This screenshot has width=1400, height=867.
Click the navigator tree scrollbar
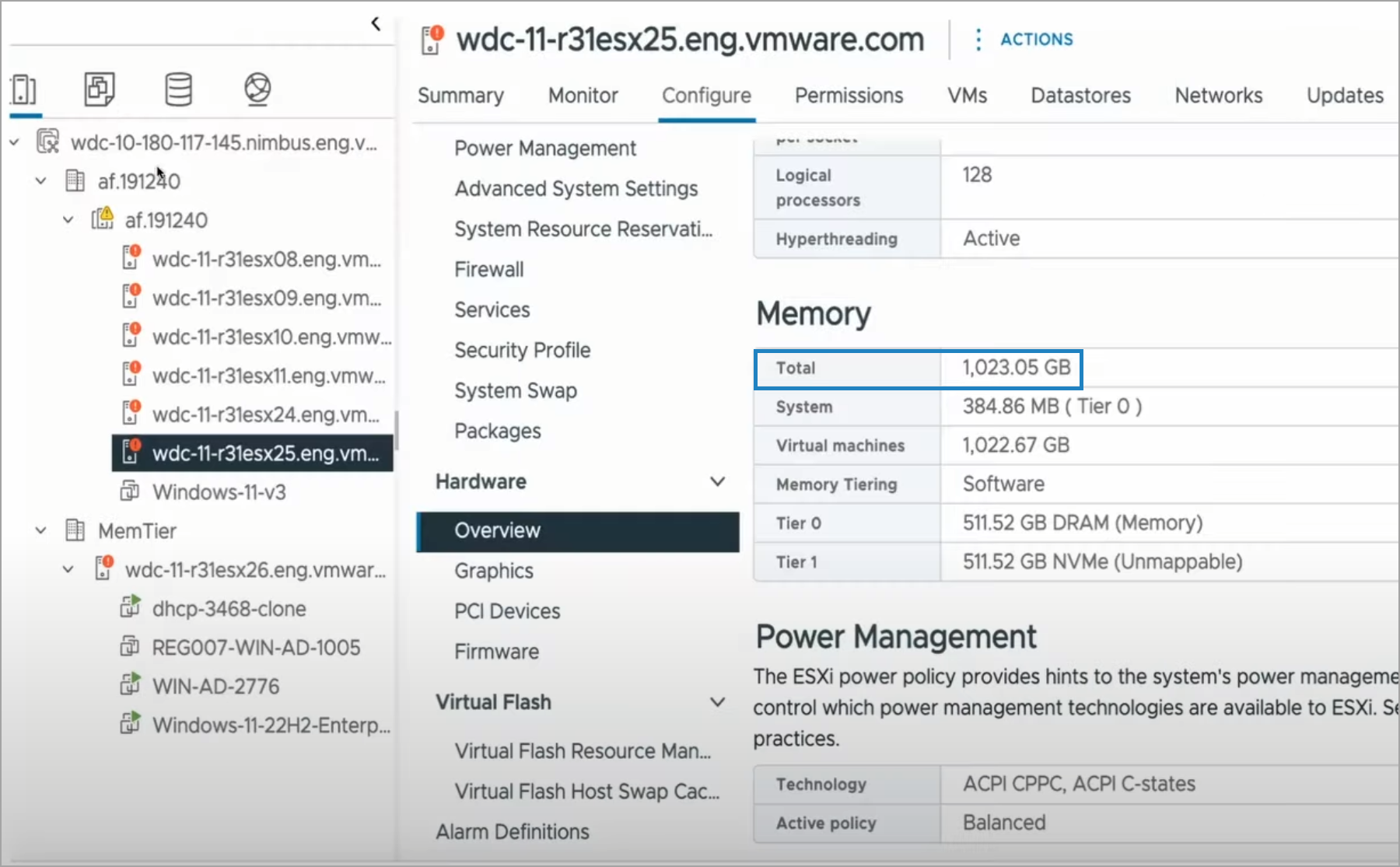(397, 430)
